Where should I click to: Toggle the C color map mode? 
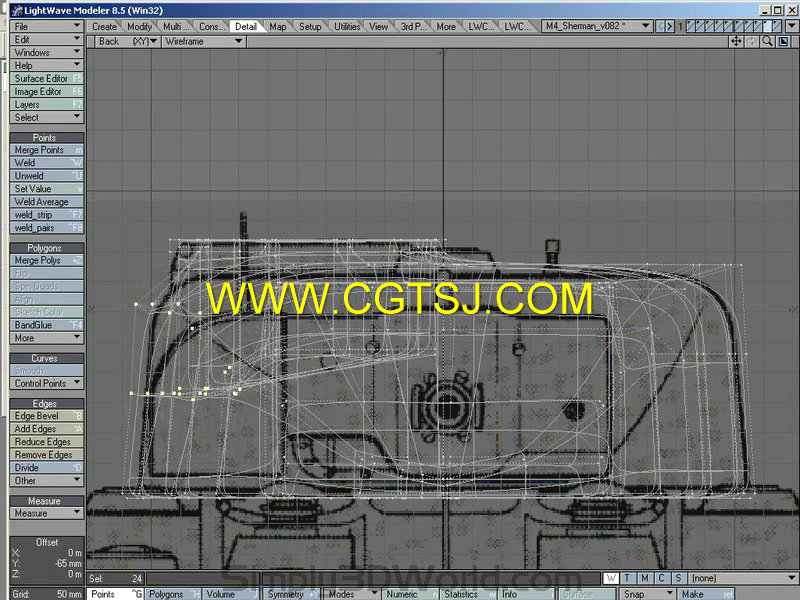[661, 579]
